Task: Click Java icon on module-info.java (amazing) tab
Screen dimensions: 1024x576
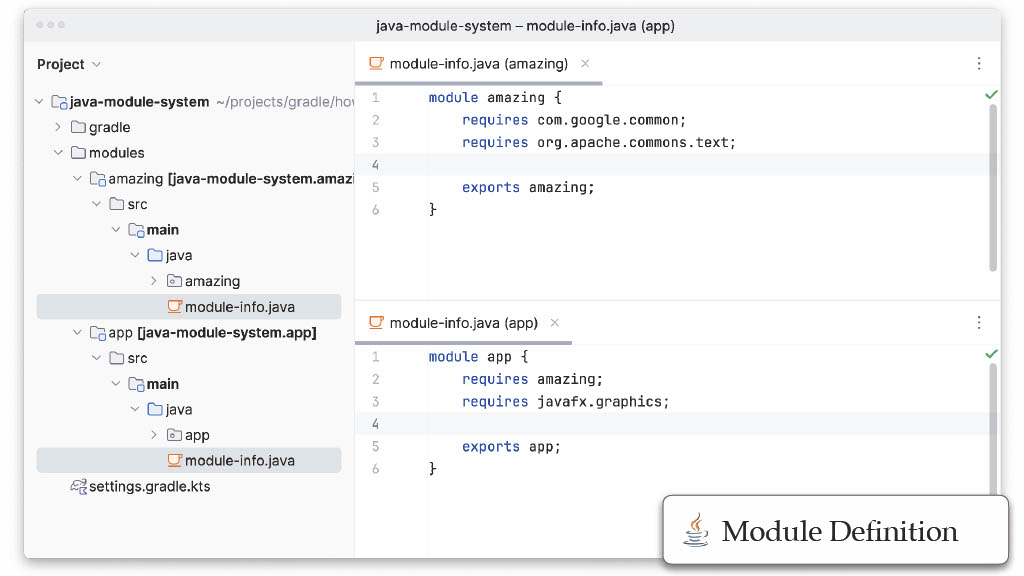Action: coord(376,63)
